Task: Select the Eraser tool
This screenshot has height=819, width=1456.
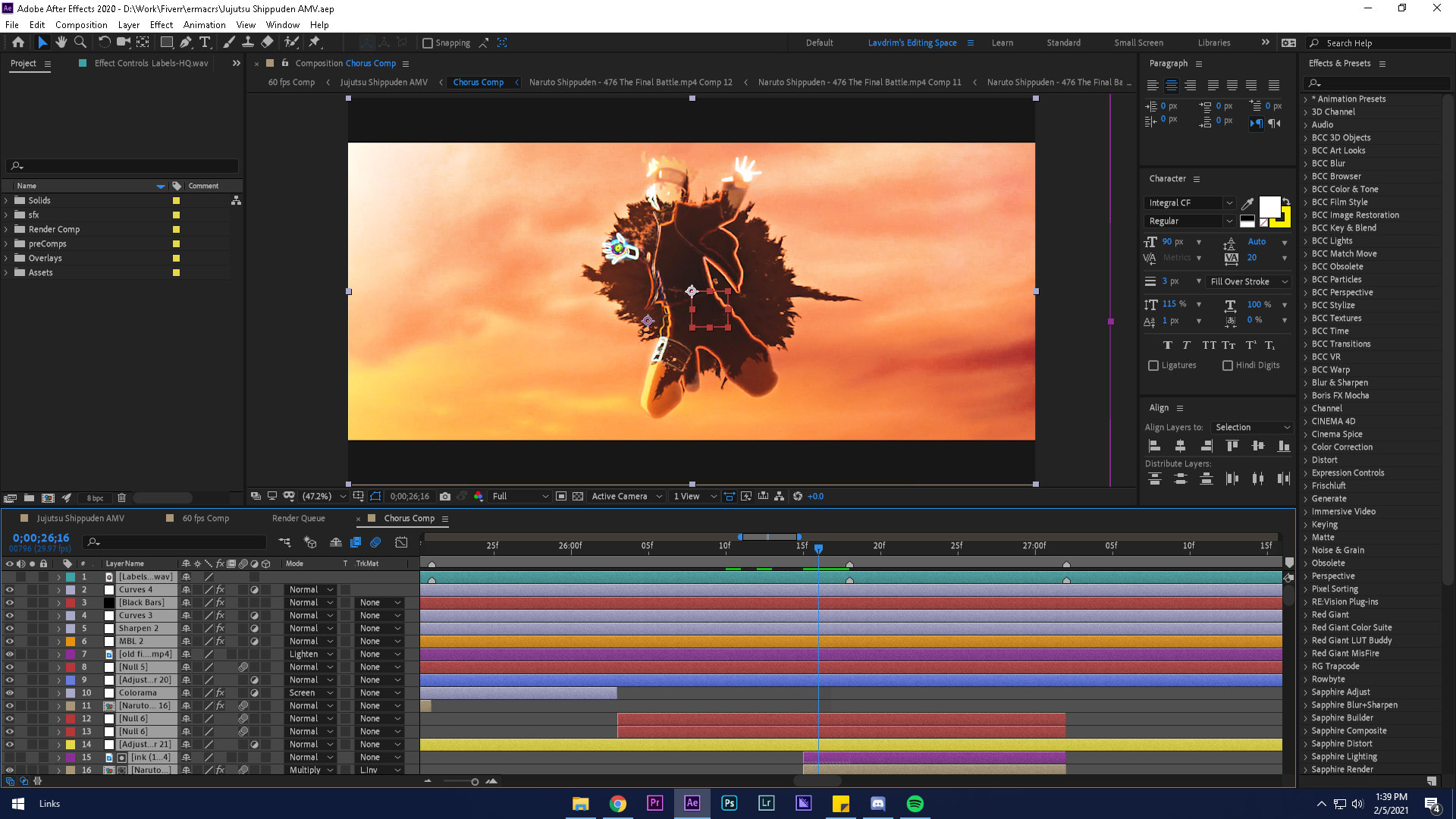Action: tap(267, 42)
